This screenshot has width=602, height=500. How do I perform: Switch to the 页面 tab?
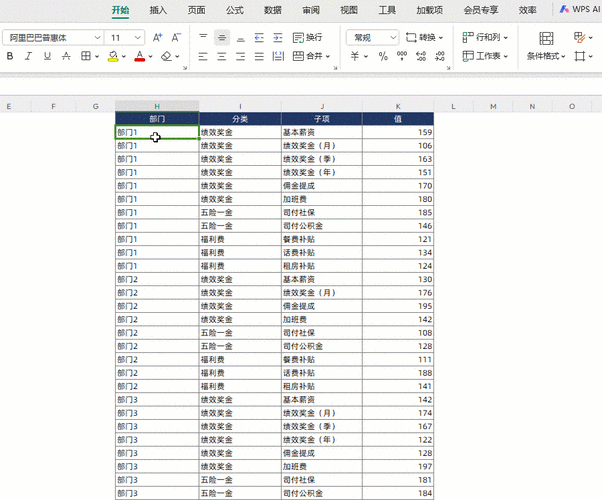196,10
